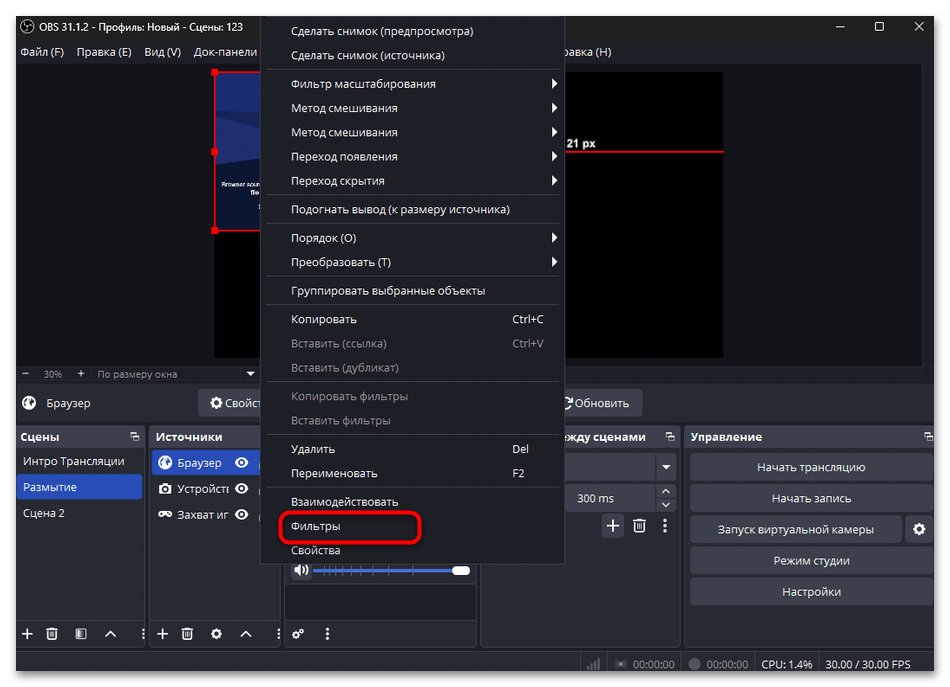Toggle visibility of Захват игры source
This screenshot has height=687, width=950.
point(241,515)
